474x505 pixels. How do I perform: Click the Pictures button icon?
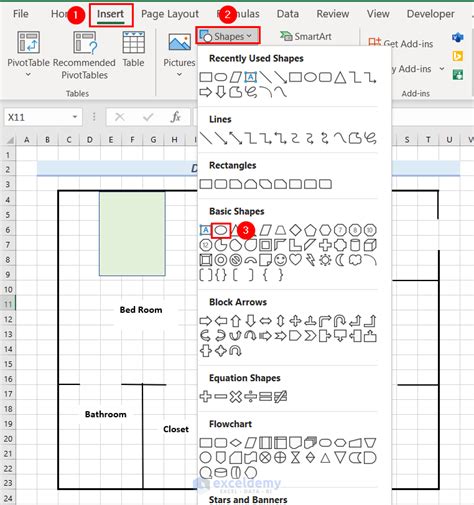pos(179,42)
